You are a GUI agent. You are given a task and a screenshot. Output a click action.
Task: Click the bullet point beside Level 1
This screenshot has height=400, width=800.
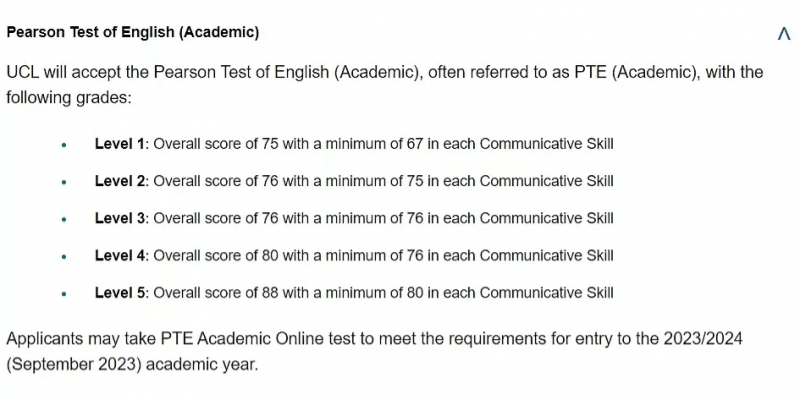click(x=64, y=145)
